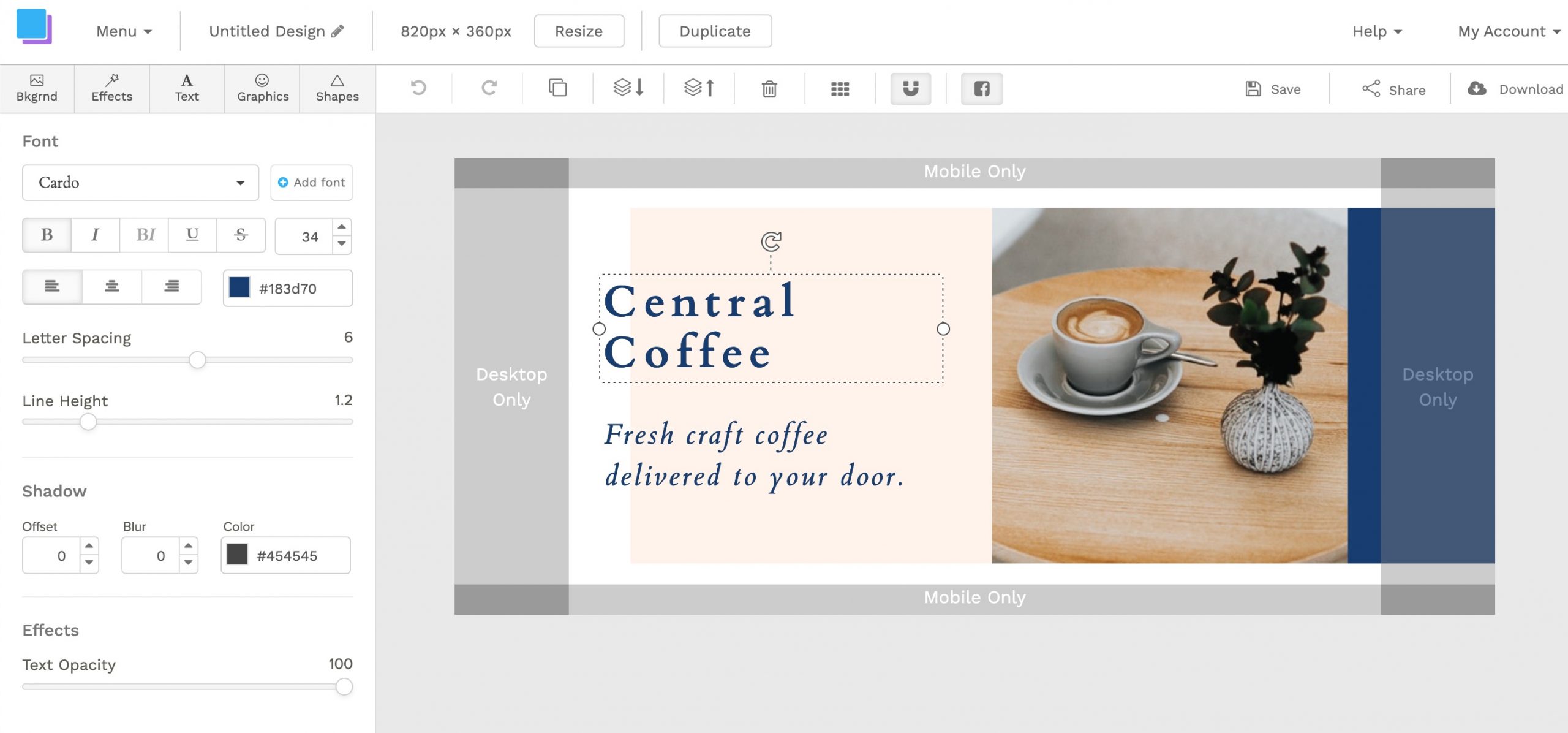The height and width of the screenshot is (733, 1568).
Task: Select the Text tab
Action: (186, 88)
